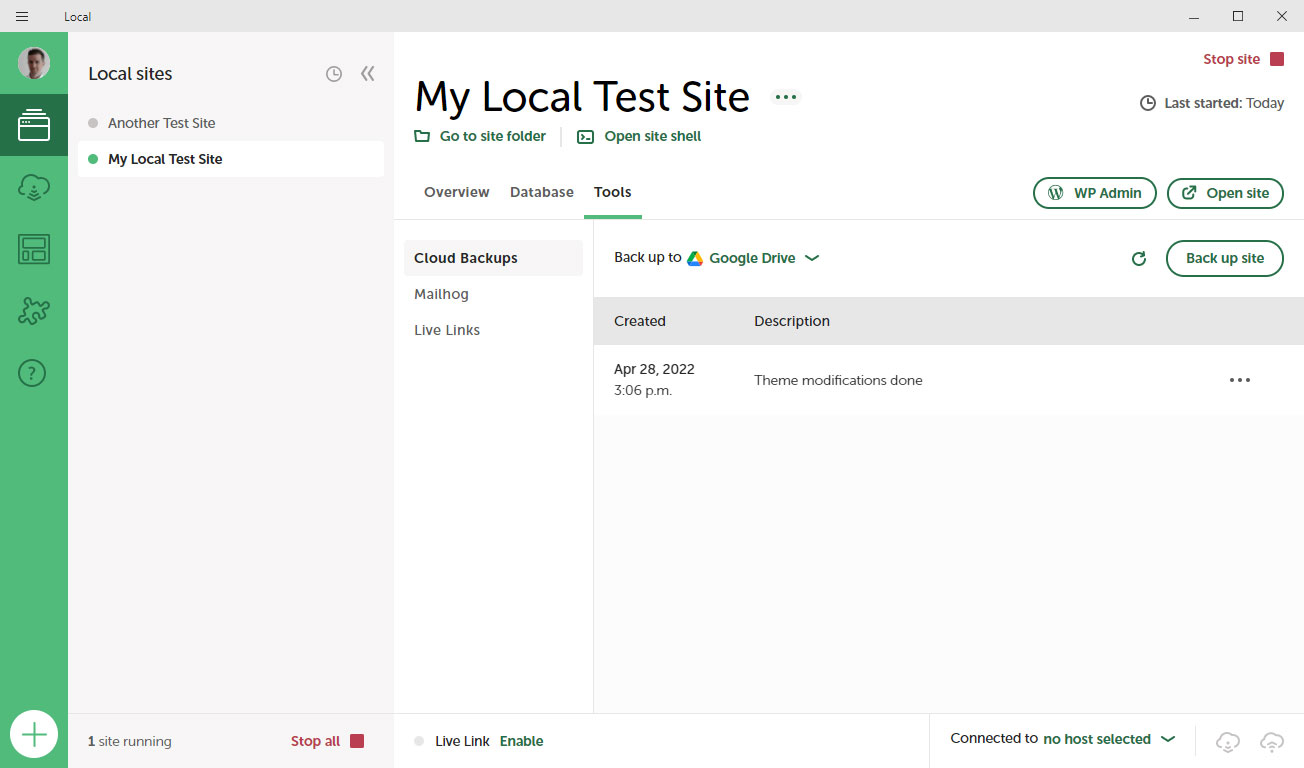The width and height of the screenshot is (1304, 768).
Task: Click the WP Admin button
Action: coord(1095,193)
